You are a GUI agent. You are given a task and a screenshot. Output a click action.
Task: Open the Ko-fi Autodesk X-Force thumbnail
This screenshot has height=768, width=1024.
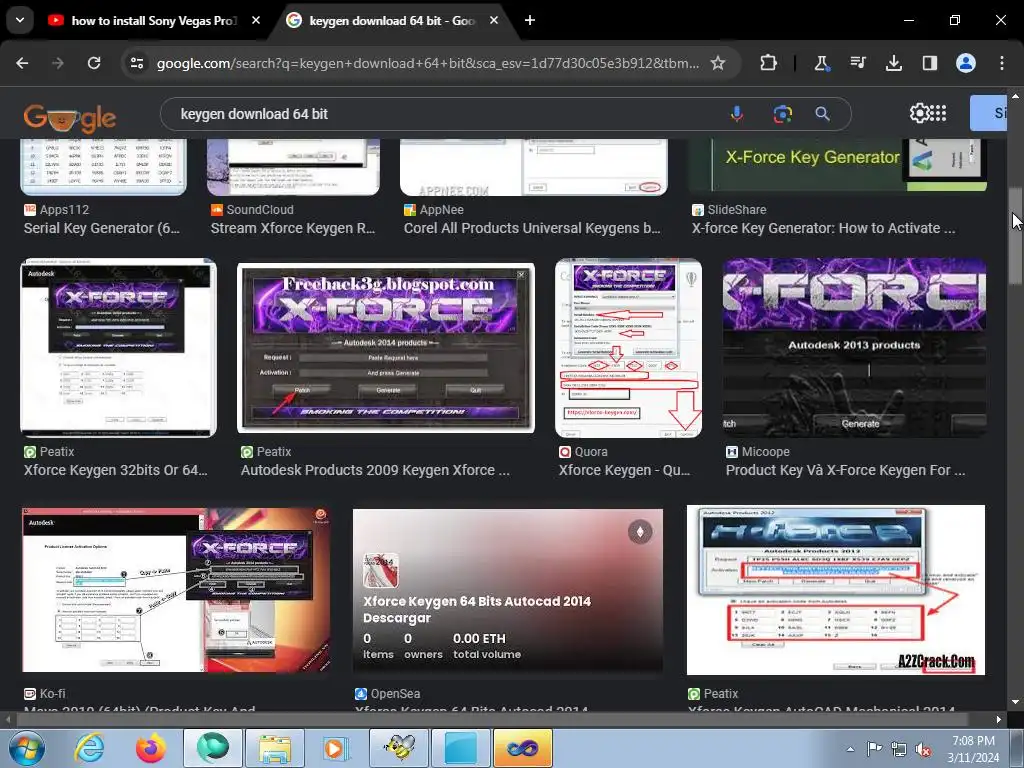point(176,590)
